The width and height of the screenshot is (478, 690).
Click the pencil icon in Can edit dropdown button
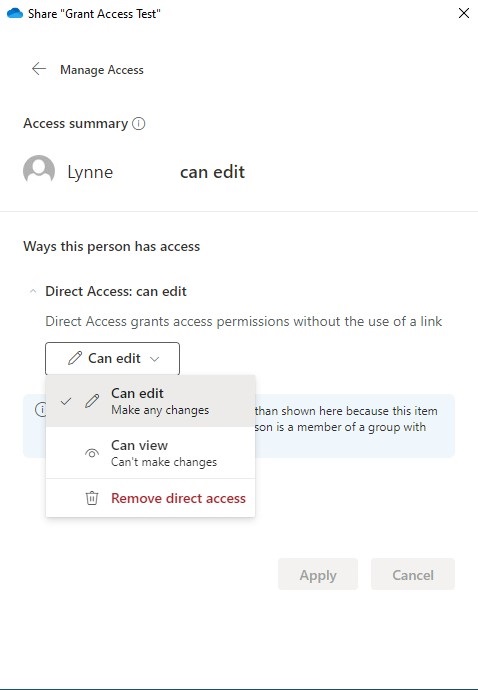point(75,358)
